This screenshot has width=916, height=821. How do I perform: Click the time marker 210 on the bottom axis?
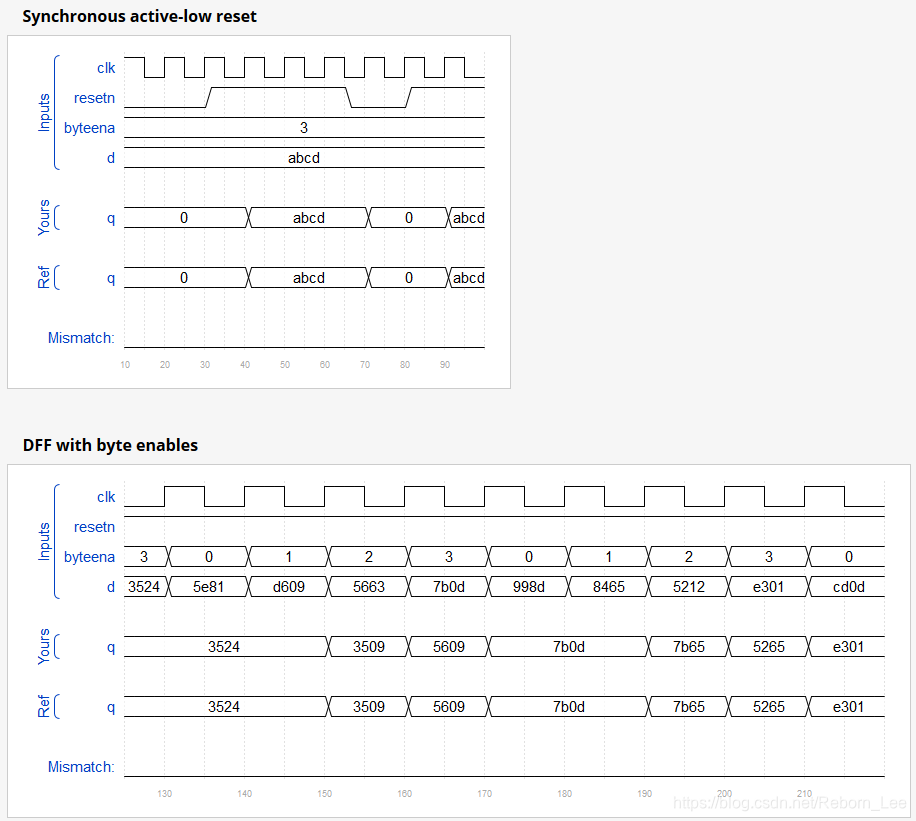[804, 794]
